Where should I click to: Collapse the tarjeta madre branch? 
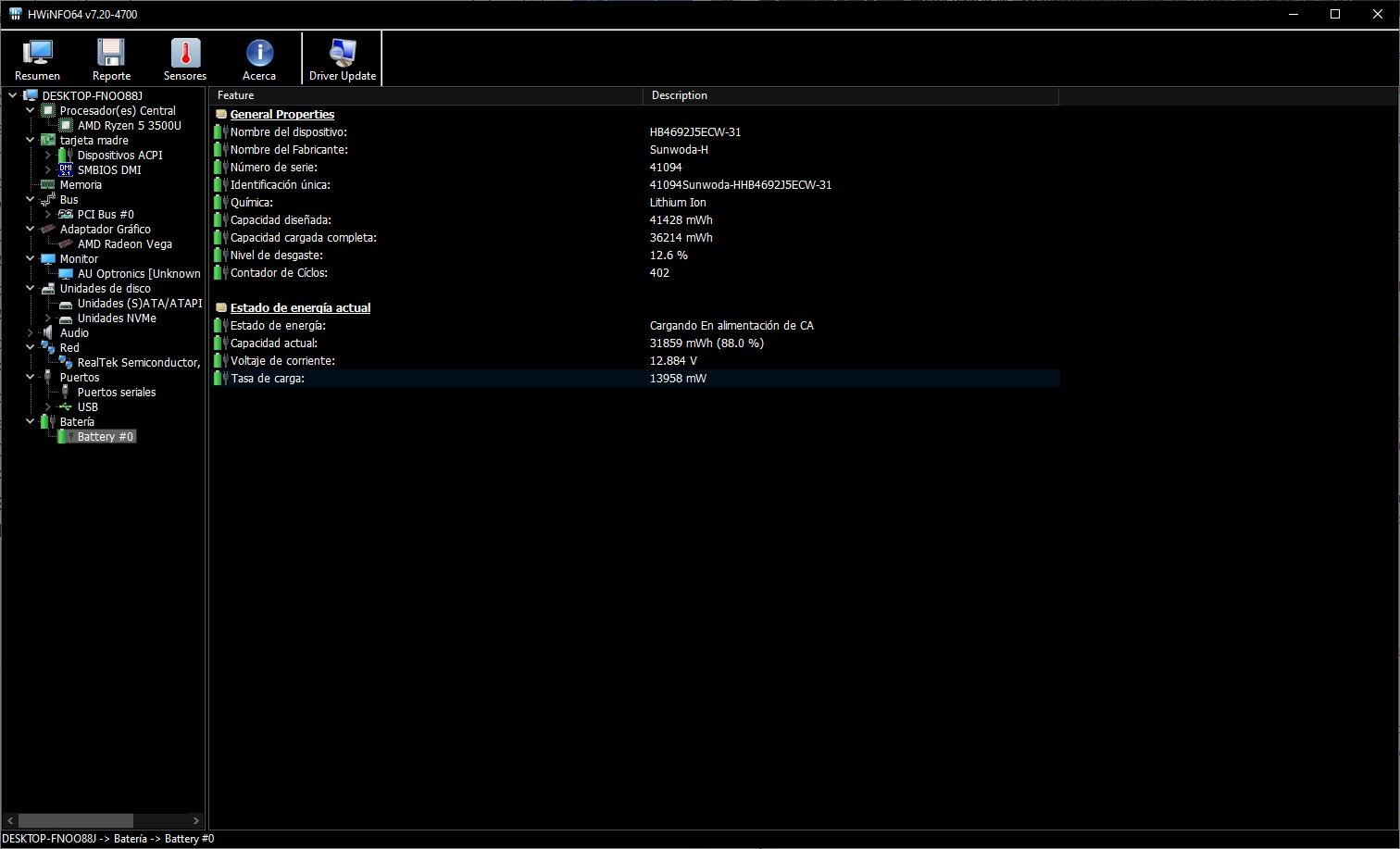tap(30, 140)
